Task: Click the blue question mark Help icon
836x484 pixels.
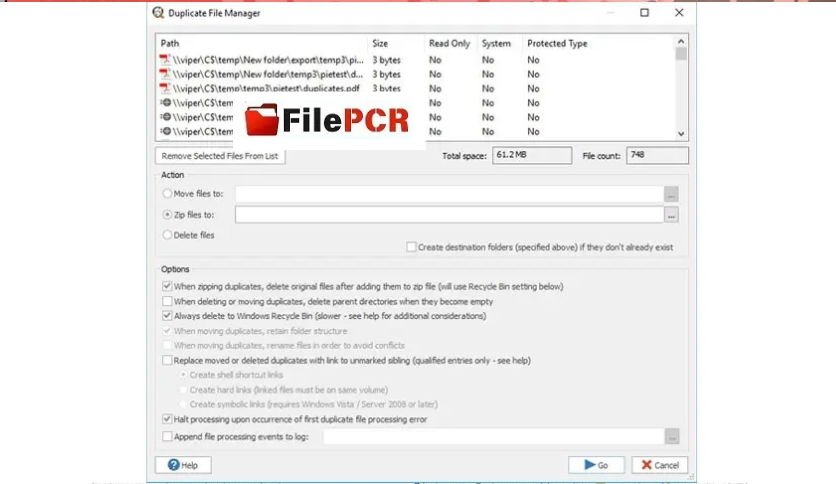Action: coord(173,465)
